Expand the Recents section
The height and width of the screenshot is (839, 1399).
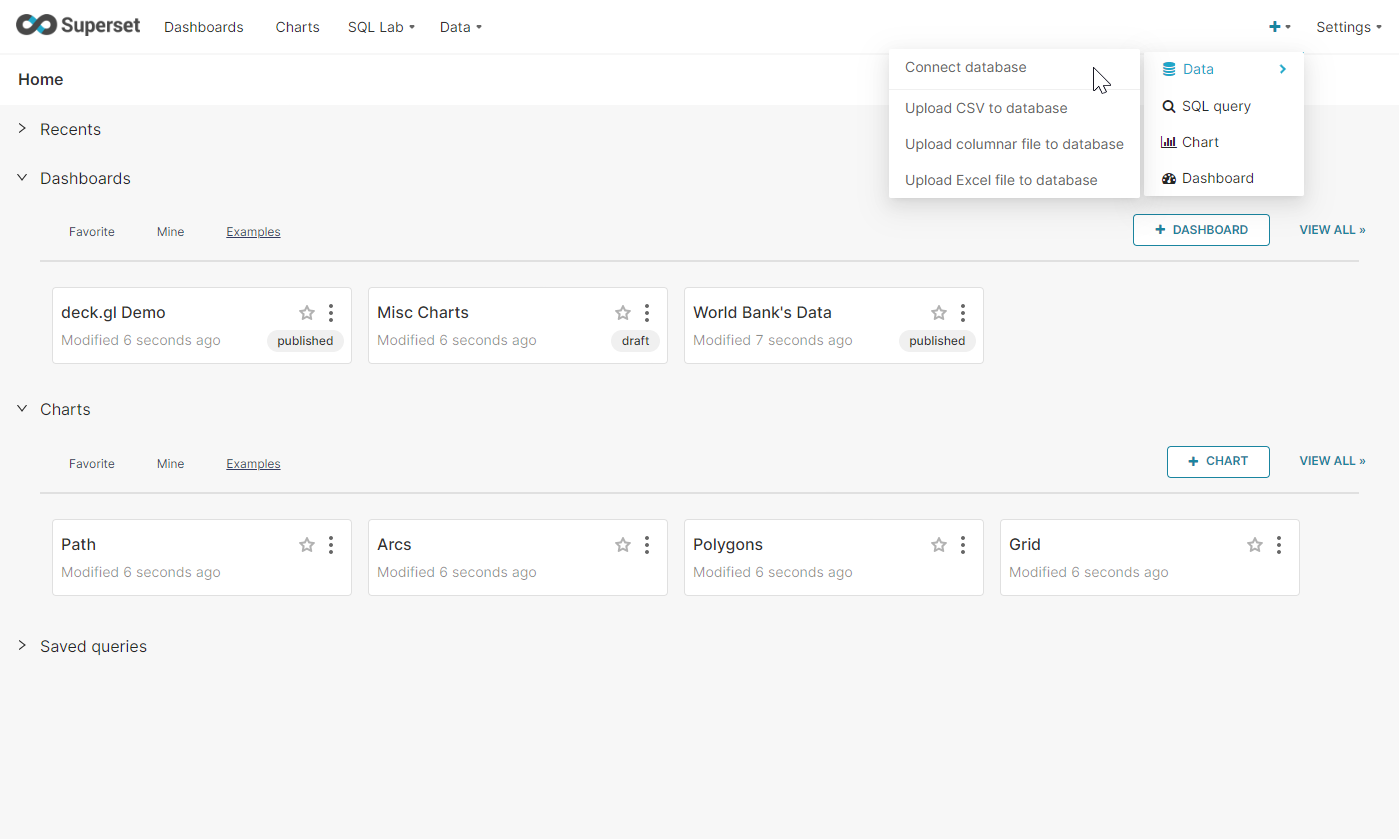click(x=23, y=129)
